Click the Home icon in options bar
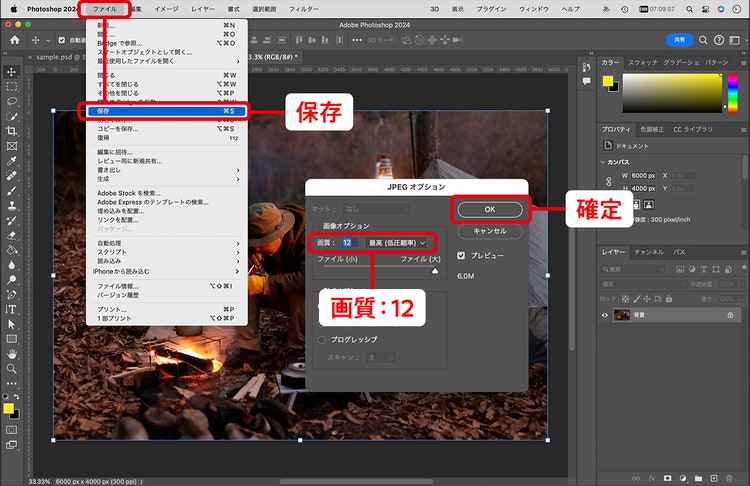This screenshot has height=486, width=750. pyautogui.click(x=15, y=40)
